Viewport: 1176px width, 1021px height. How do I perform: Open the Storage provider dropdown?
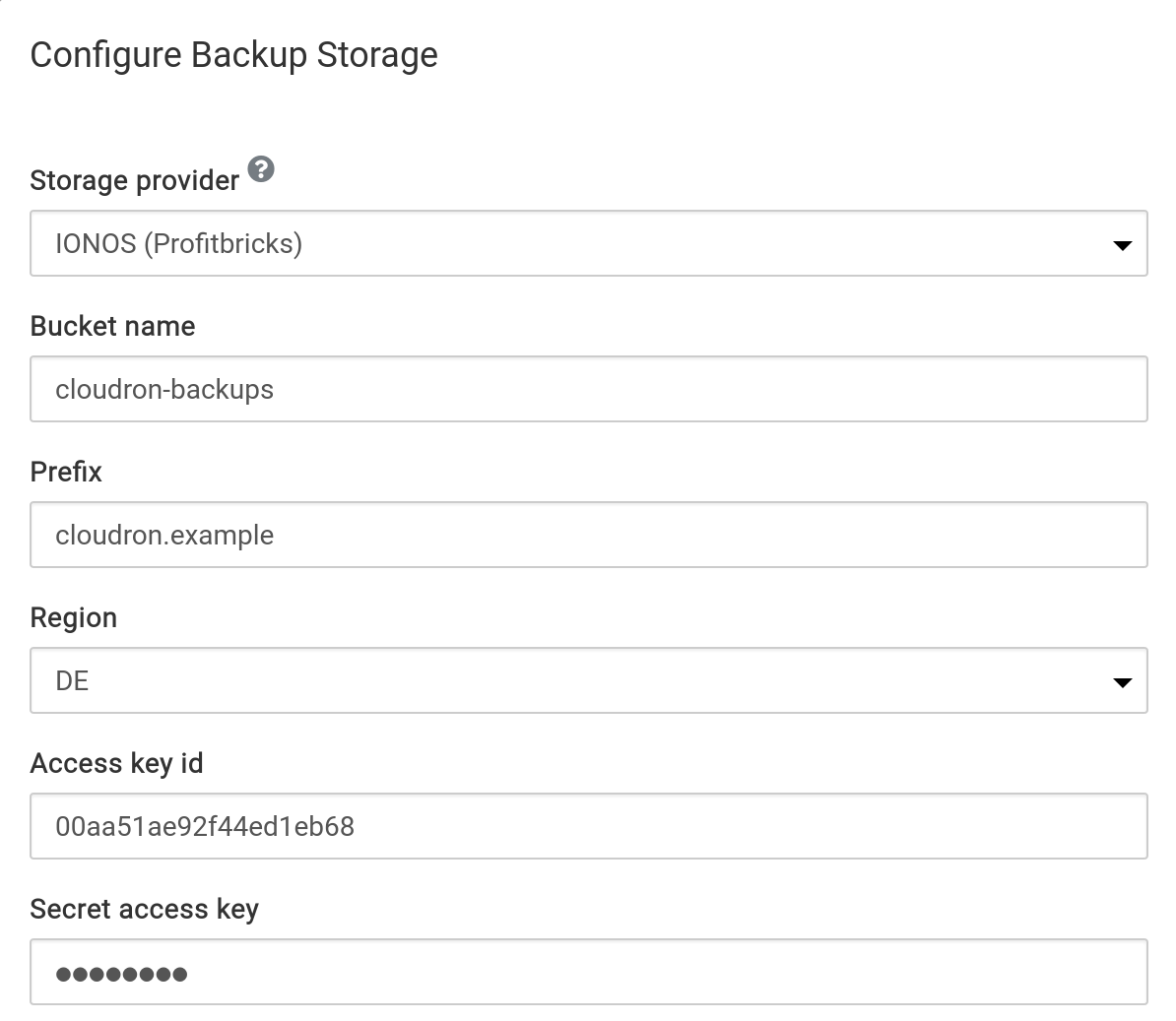coord(588,243)
